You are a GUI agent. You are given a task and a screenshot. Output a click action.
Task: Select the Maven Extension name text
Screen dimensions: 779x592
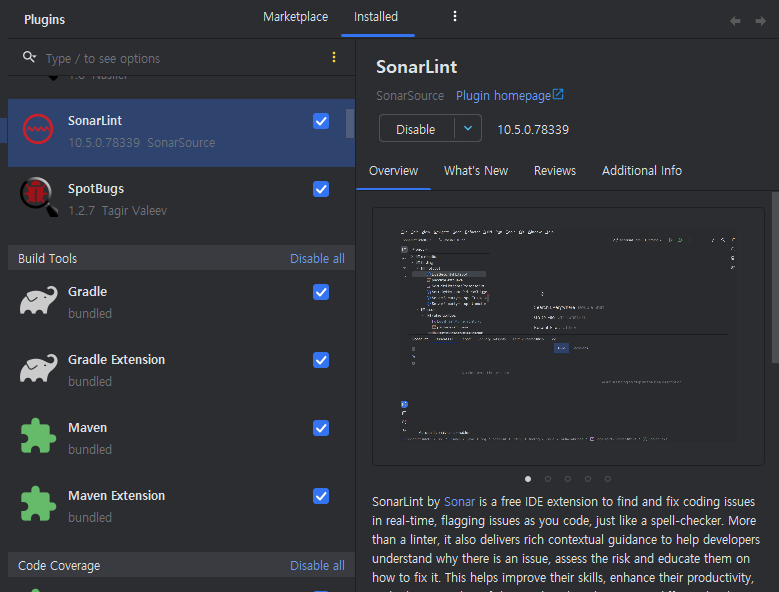[x=116, y=496]
